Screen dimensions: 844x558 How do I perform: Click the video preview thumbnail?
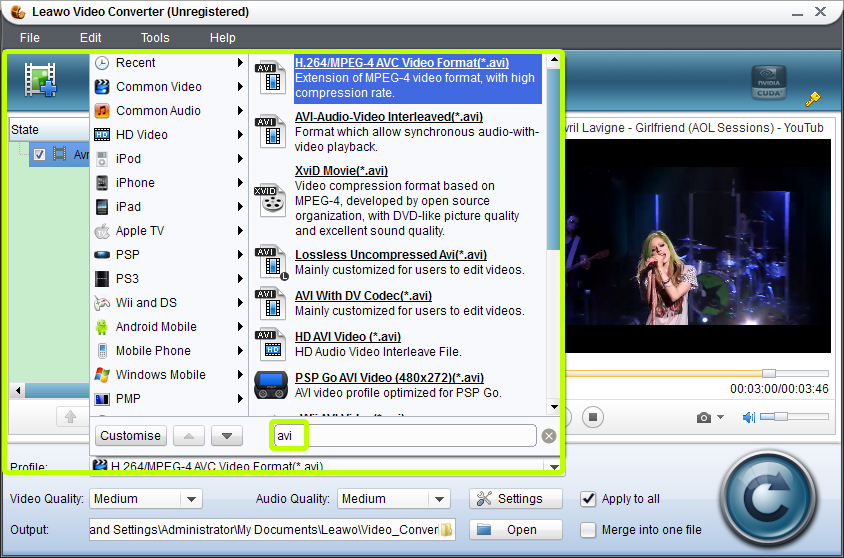(698, 246)
